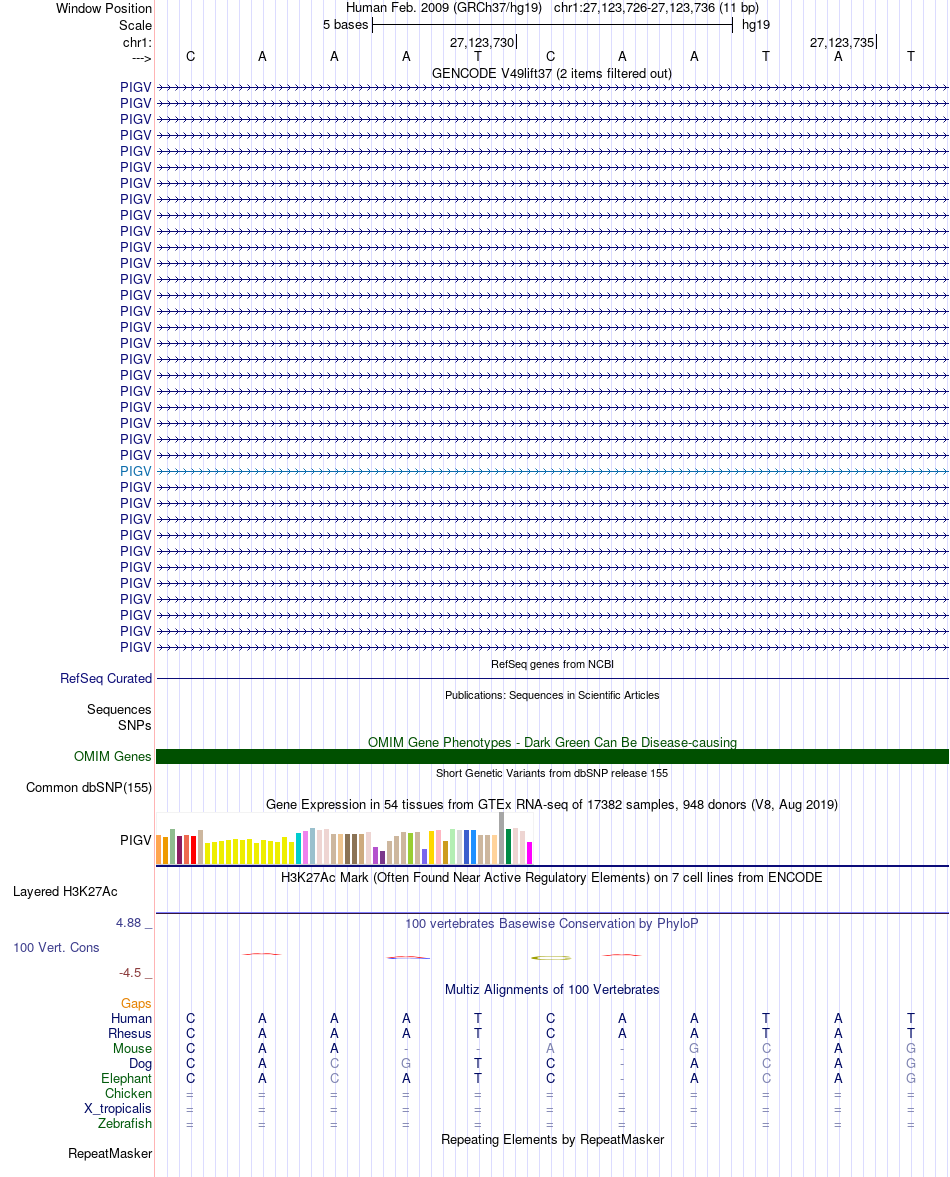
Task: Click the Window Position label
Action: [104, 8]
